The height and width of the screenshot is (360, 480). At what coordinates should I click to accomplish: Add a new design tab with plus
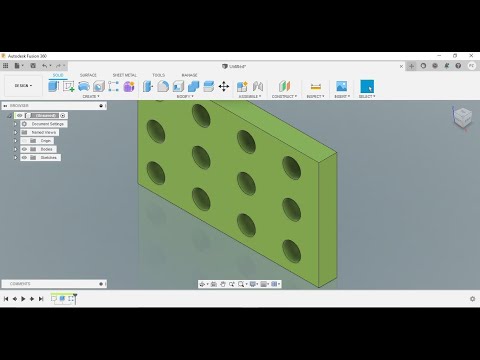coord(411,66)
